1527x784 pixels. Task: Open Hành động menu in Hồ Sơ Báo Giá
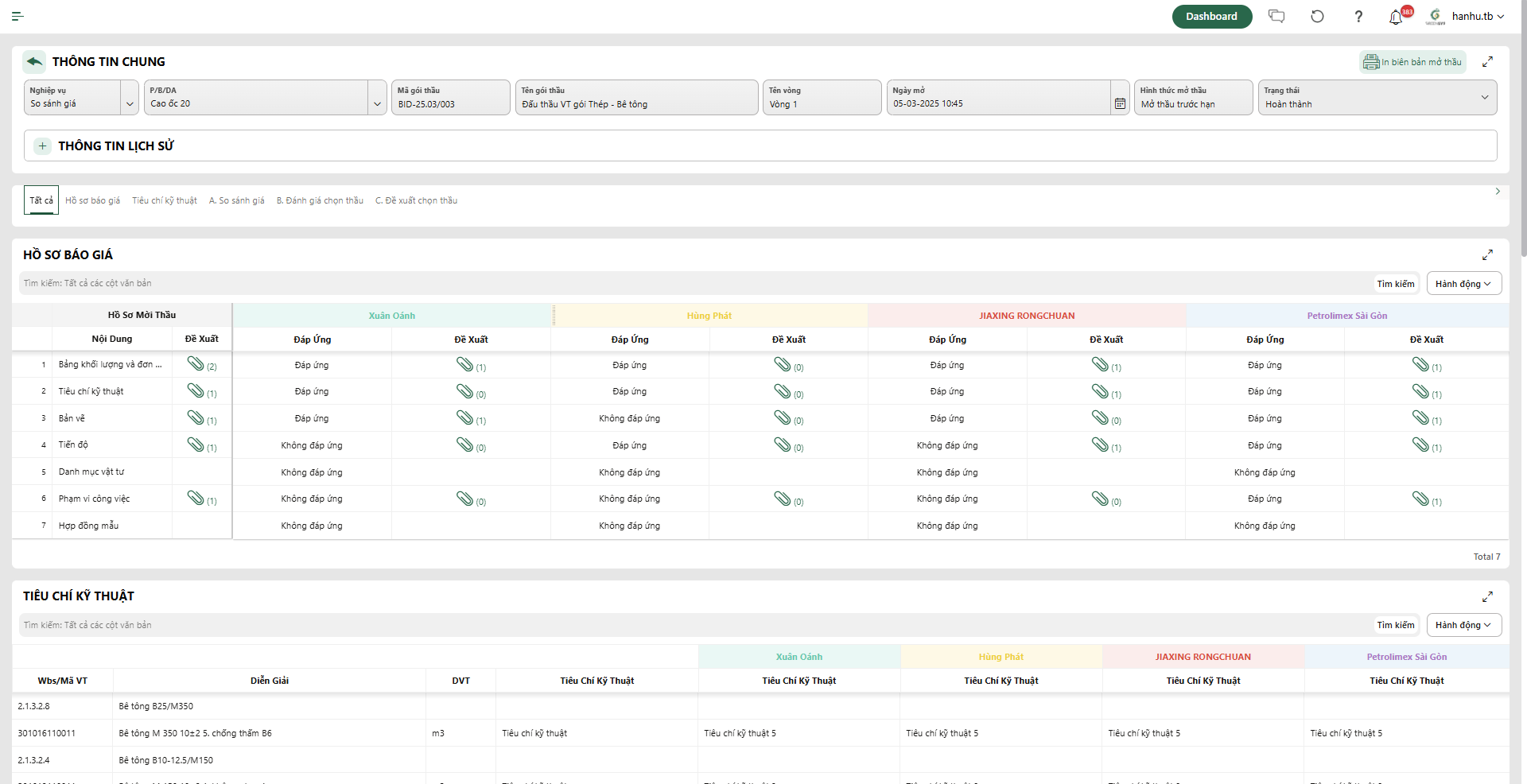[1463, 284]
